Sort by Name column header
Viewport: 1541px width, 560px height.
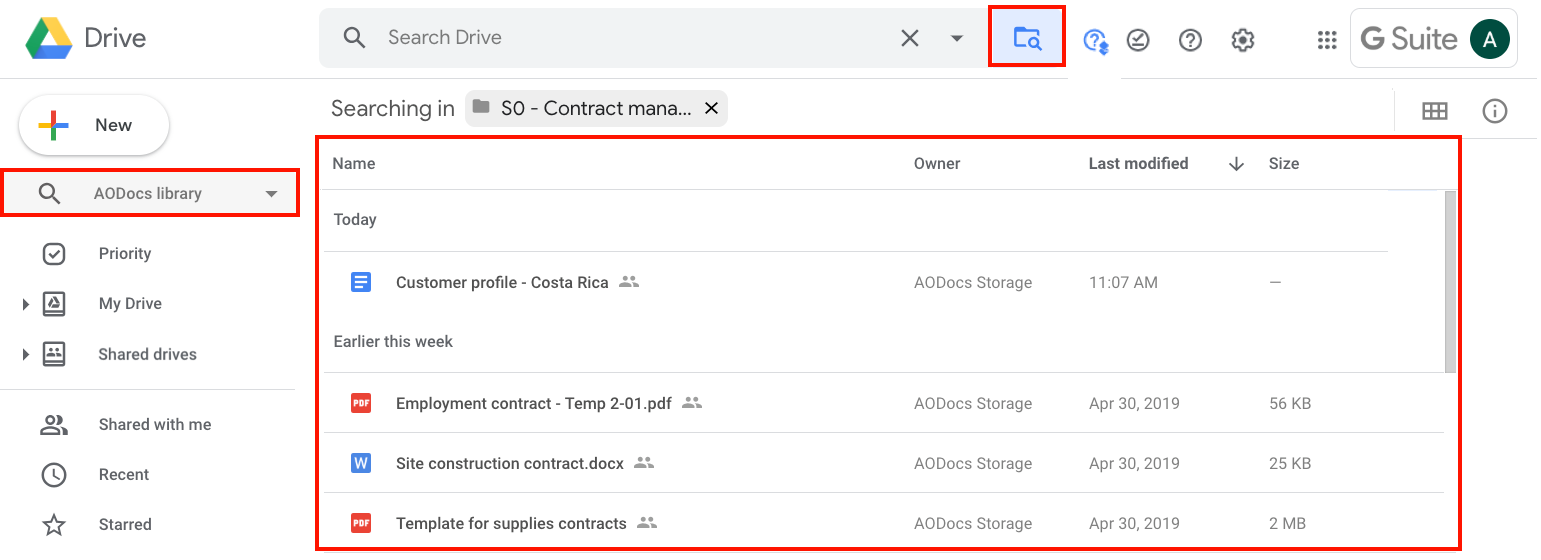click(x=354, y=164)
